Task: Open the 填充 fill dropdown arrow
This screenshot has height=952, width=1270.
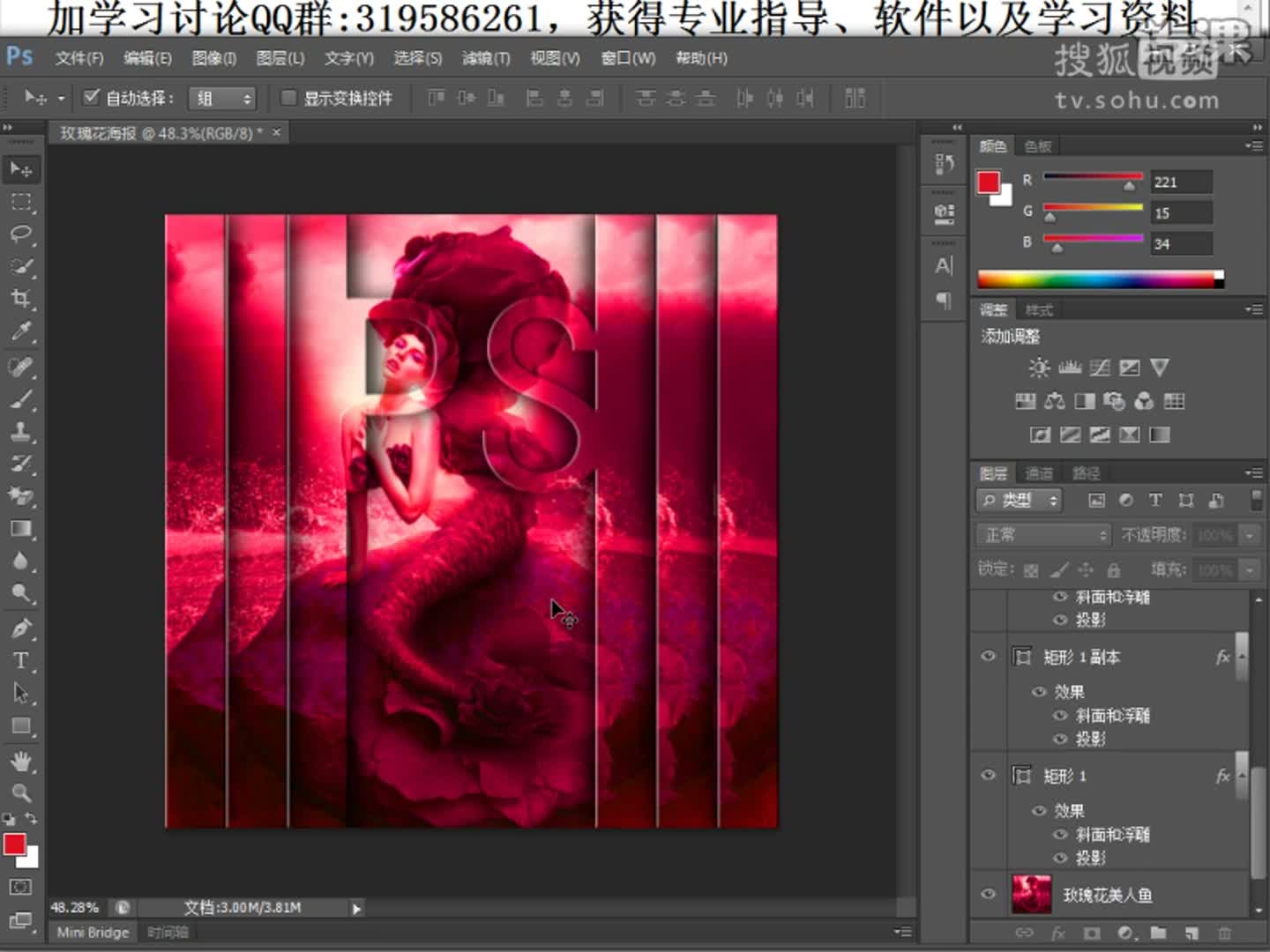Action: (1250, 570)
